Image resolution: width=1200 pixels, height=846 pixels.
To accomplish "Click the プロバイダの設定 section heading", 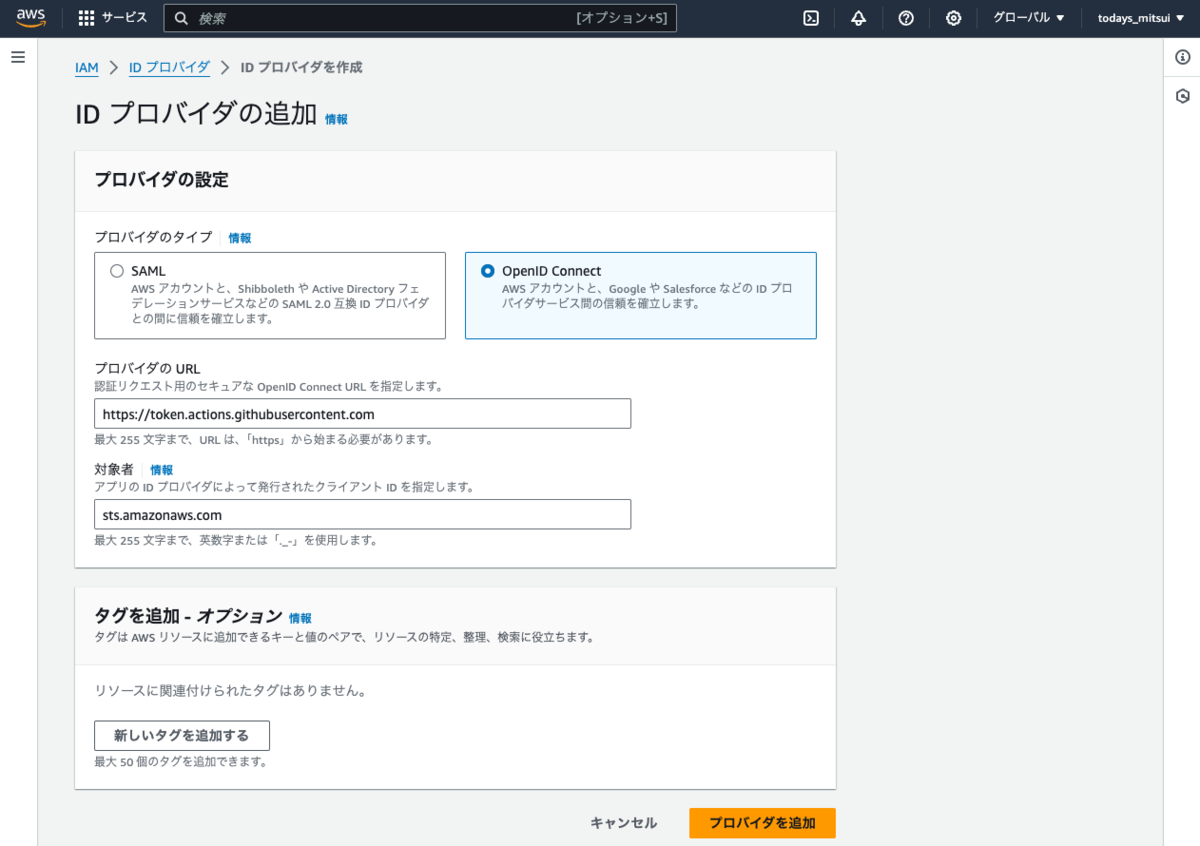I will pos(161,180).
